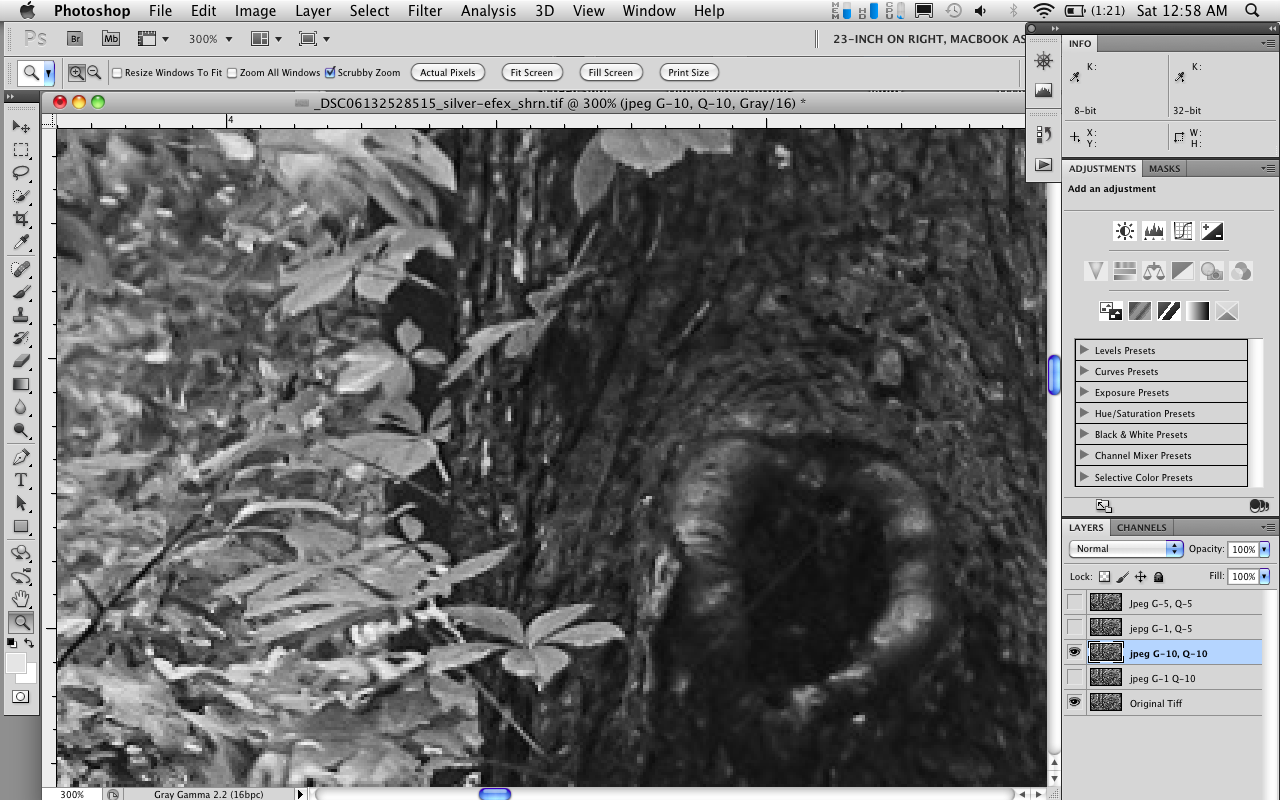Select the Spot Healing Brush tool
Screen dimensions: 1280x800
[20, 270]
